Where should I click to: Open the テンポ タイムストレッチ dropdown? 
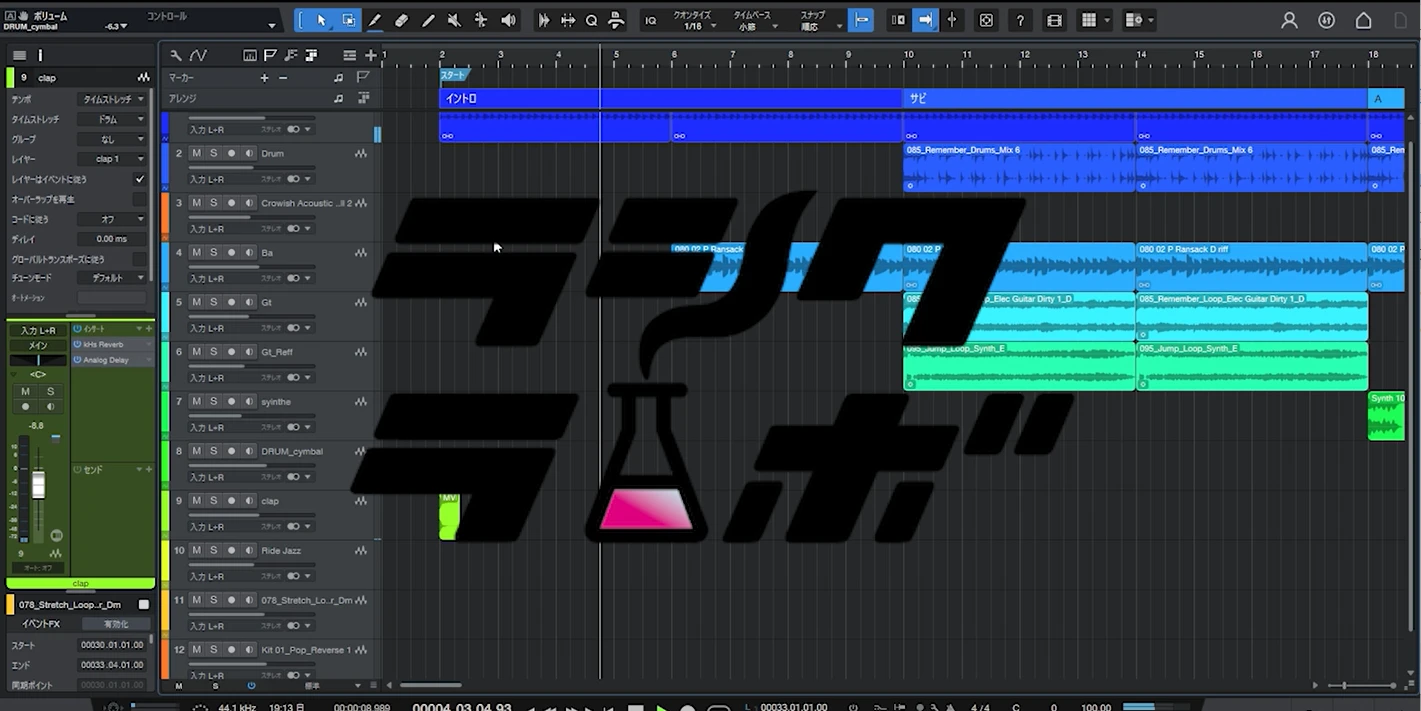coord(113,99)
